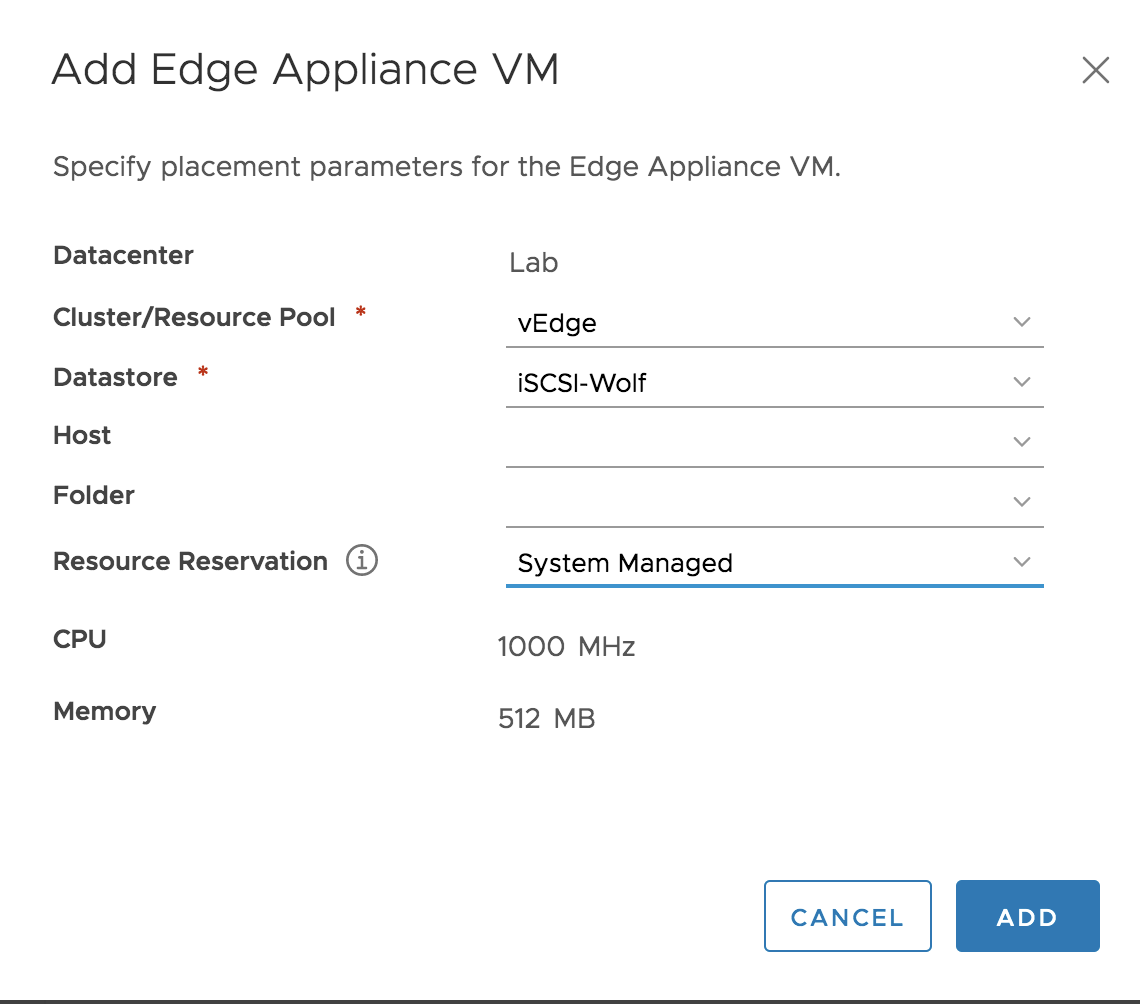Click the empty Folder field
1140x1004 pixels.
click(x=700, y=502)
